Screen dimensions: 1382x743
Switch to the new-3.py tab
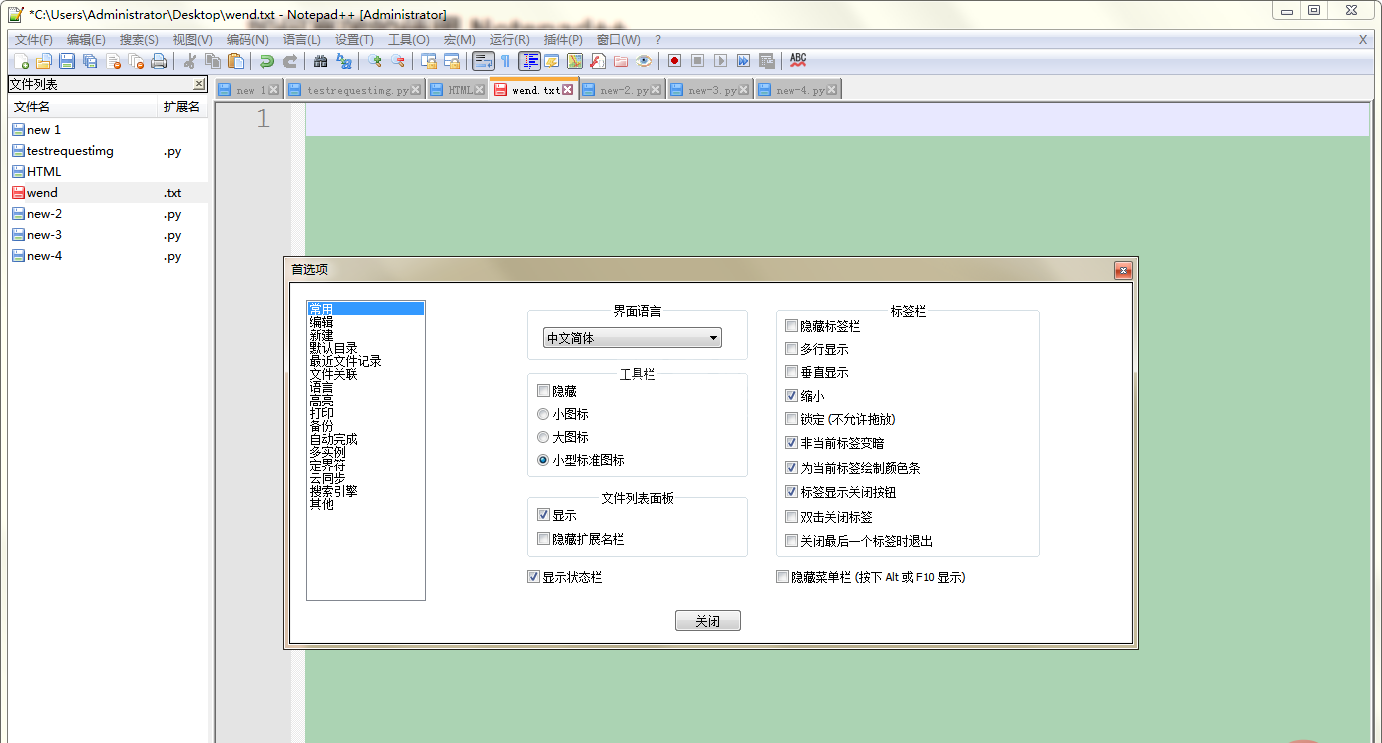tap(712, 90)
